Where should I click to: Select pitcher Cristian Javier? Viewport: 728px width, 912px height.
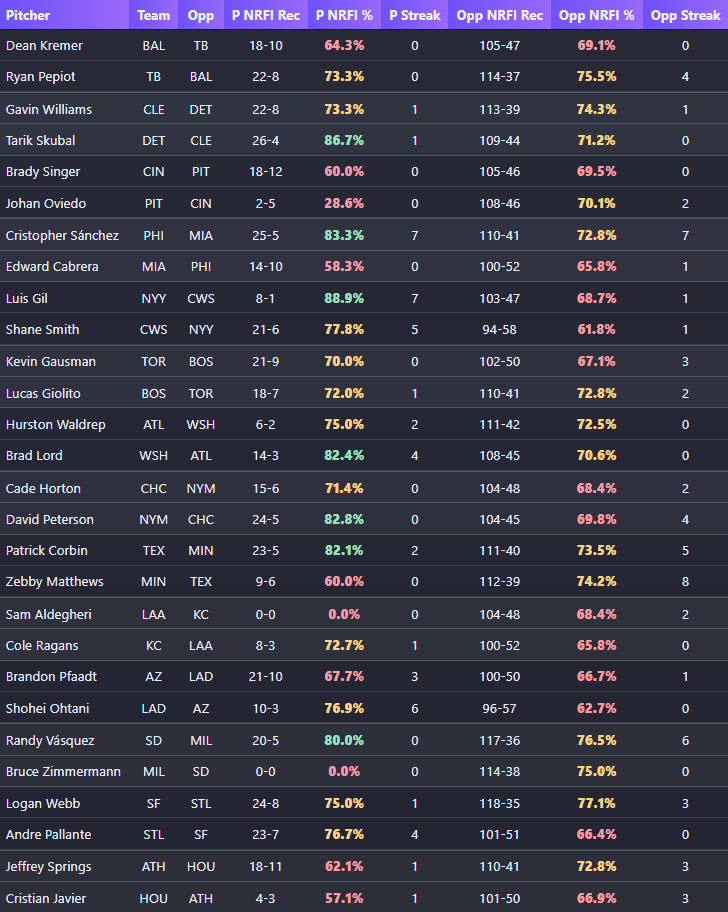46,899
